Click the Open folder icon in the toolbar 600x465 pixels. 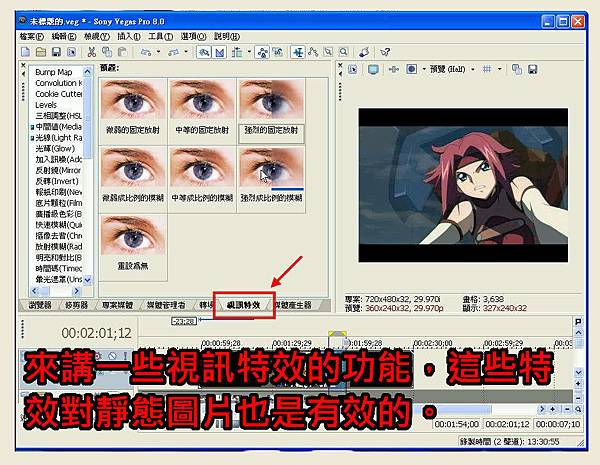tap(41, 52)
